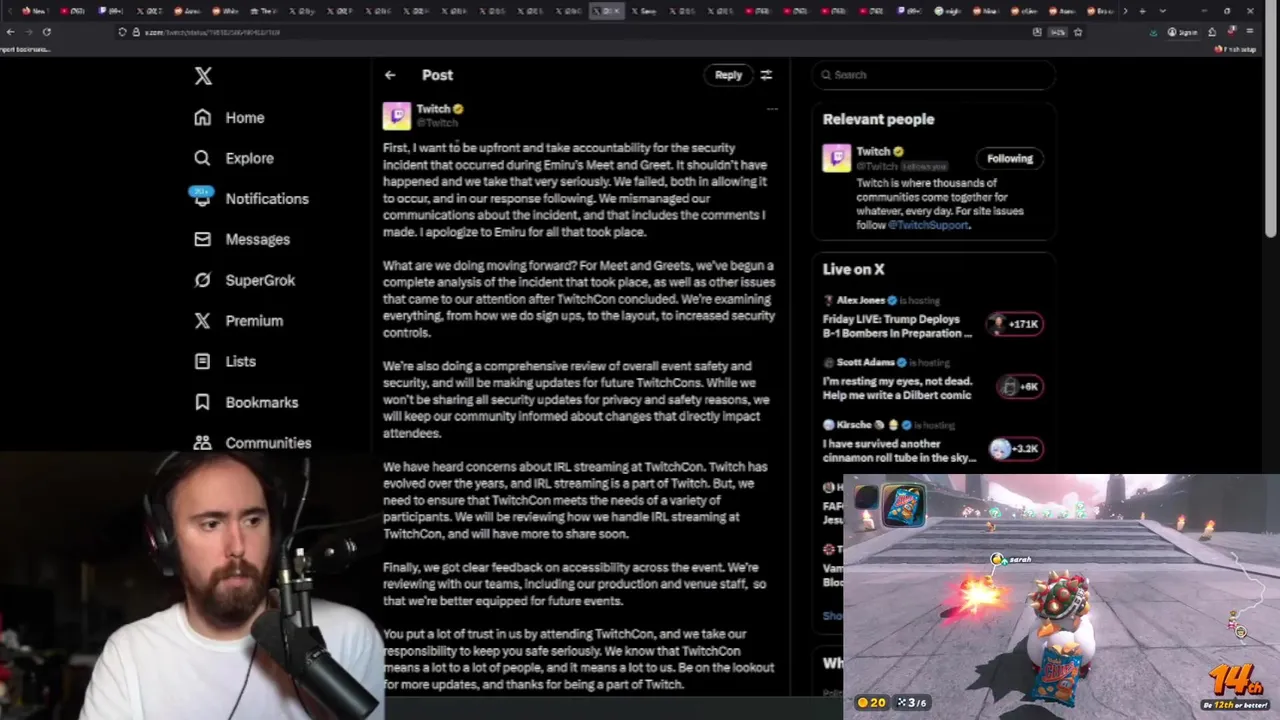This screenshot has width=1280, height=720.
Task: Toggle the Following button for Twitch
Action: [x=1010, y=158]
